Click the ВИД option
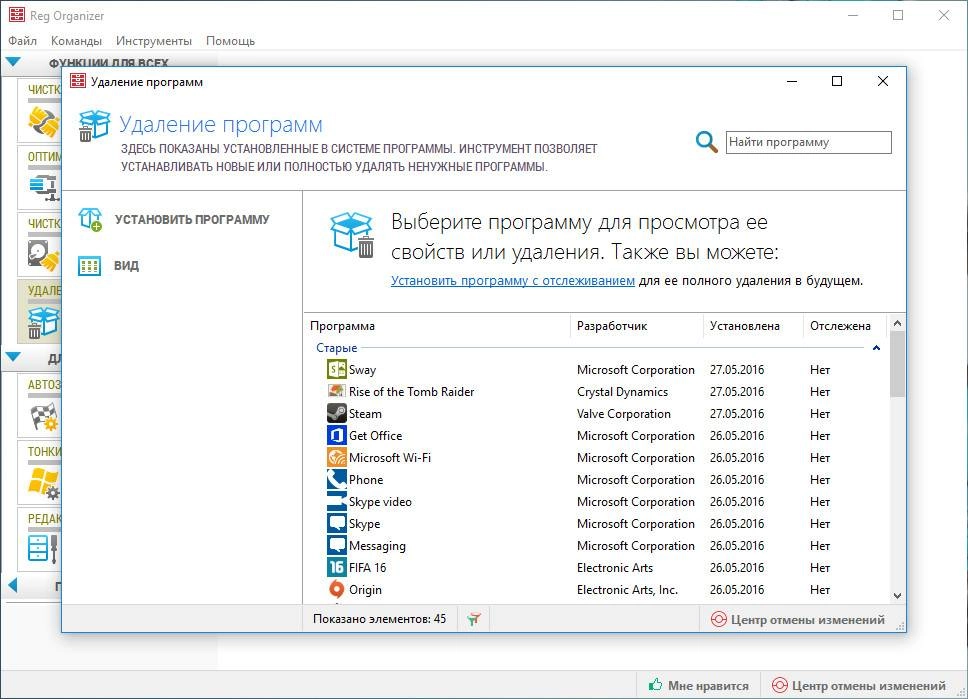Image resolution: width=968 pixels, height=699 pixels. coord(126,266)
